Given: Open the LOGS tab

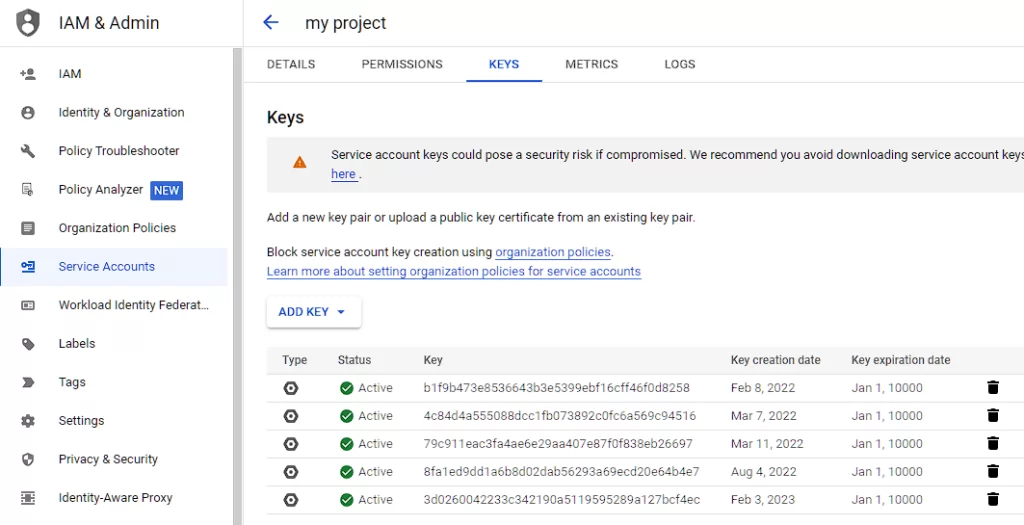Looking at the screenshot, I should [680, 64].
